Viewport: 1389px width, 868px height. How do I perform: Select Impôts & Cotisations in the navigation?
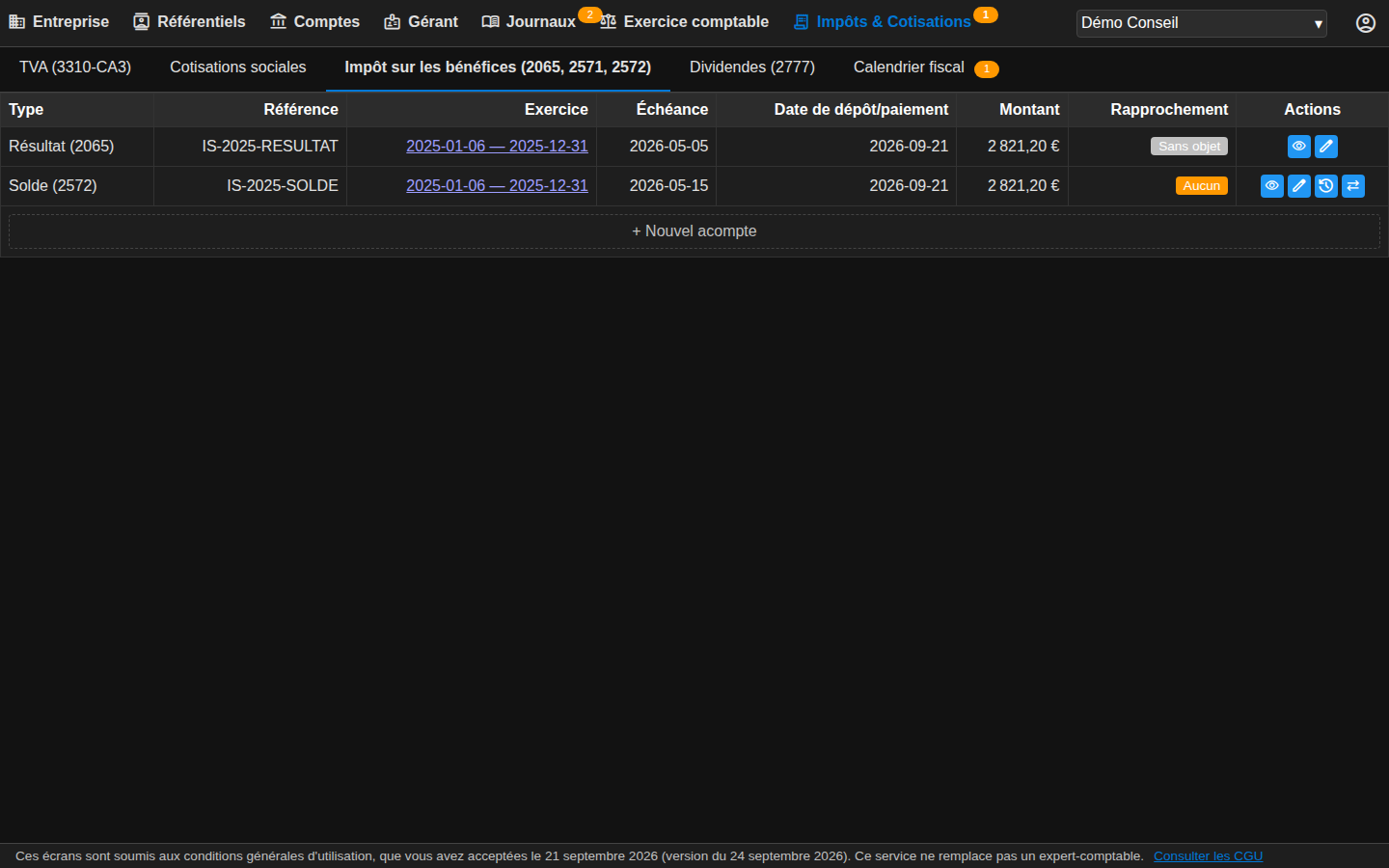tap(883, 22)
